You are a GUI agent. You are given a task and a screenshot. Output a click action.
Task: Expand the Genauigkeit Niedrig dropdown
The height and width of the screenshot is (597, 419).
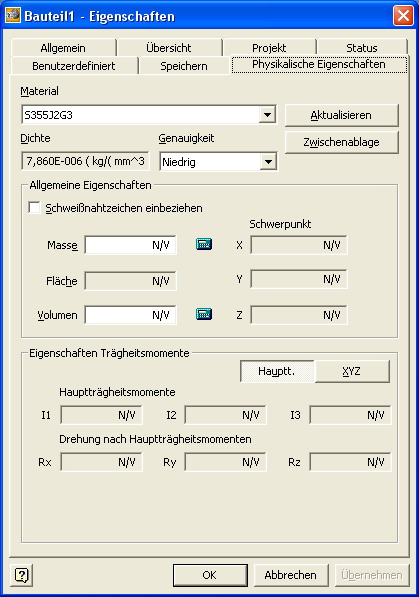[268, 162]
